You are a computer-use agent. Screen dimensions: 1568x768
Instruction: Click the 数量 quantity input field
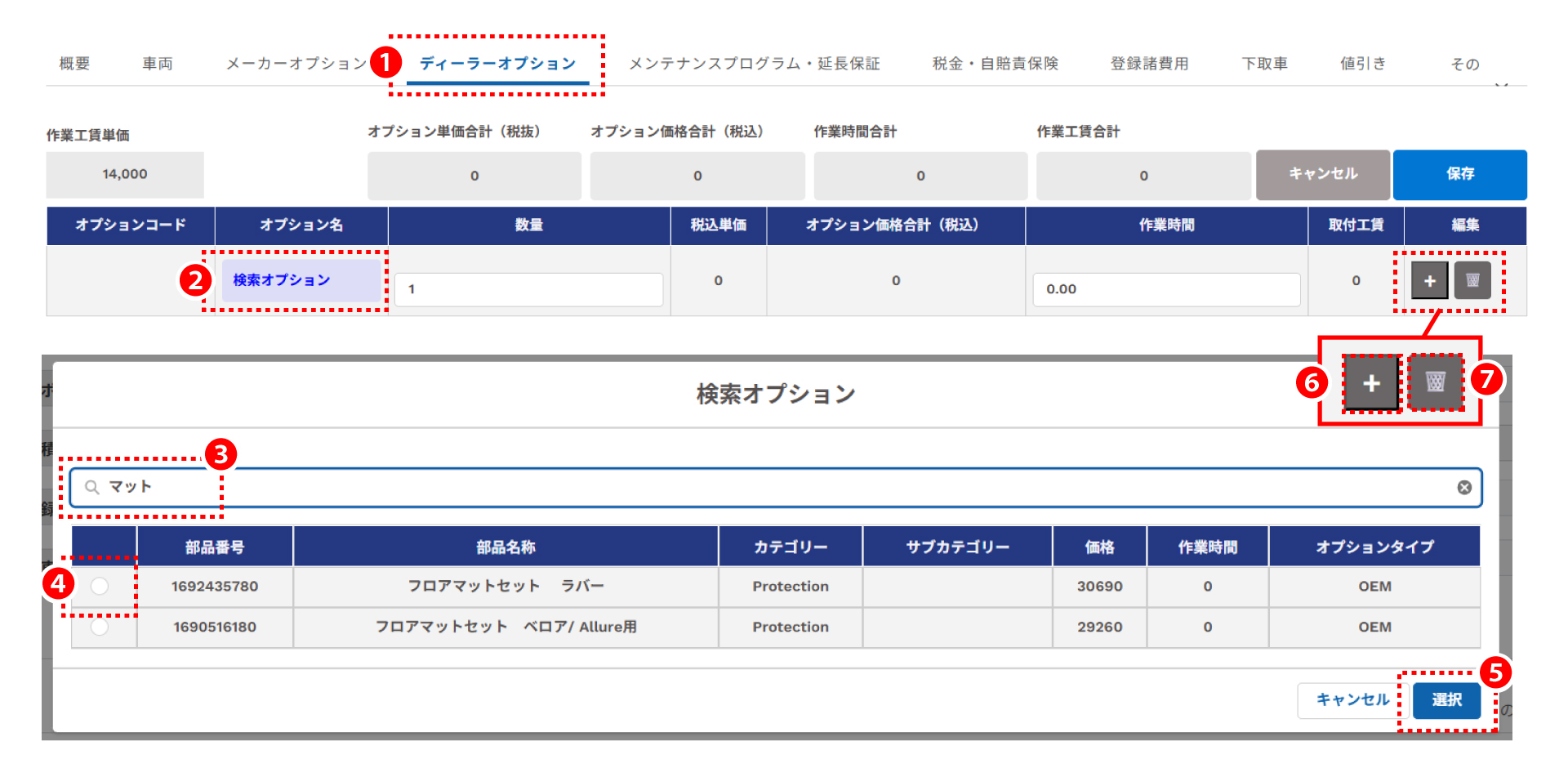(x=528, y=289)
